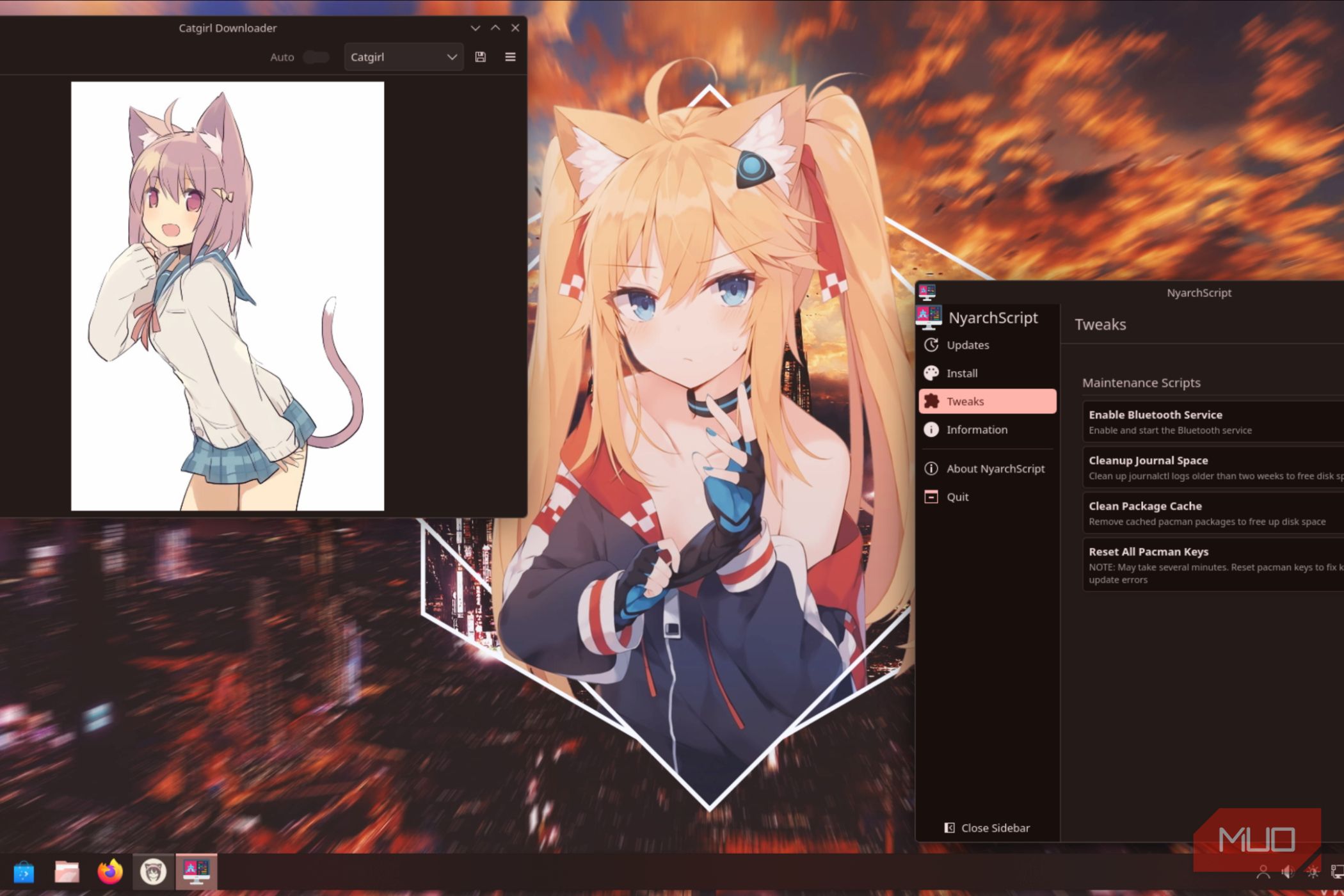Click Quit in the NyarchScript sidebar
The image size is (1344, 896).
pyautogui.click(x=988, y=497)
